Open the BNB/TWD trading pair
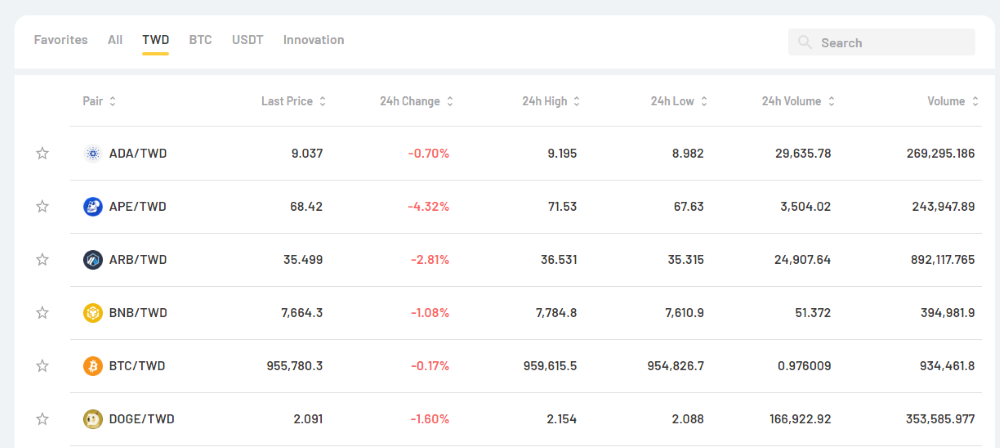 [138, 313]
